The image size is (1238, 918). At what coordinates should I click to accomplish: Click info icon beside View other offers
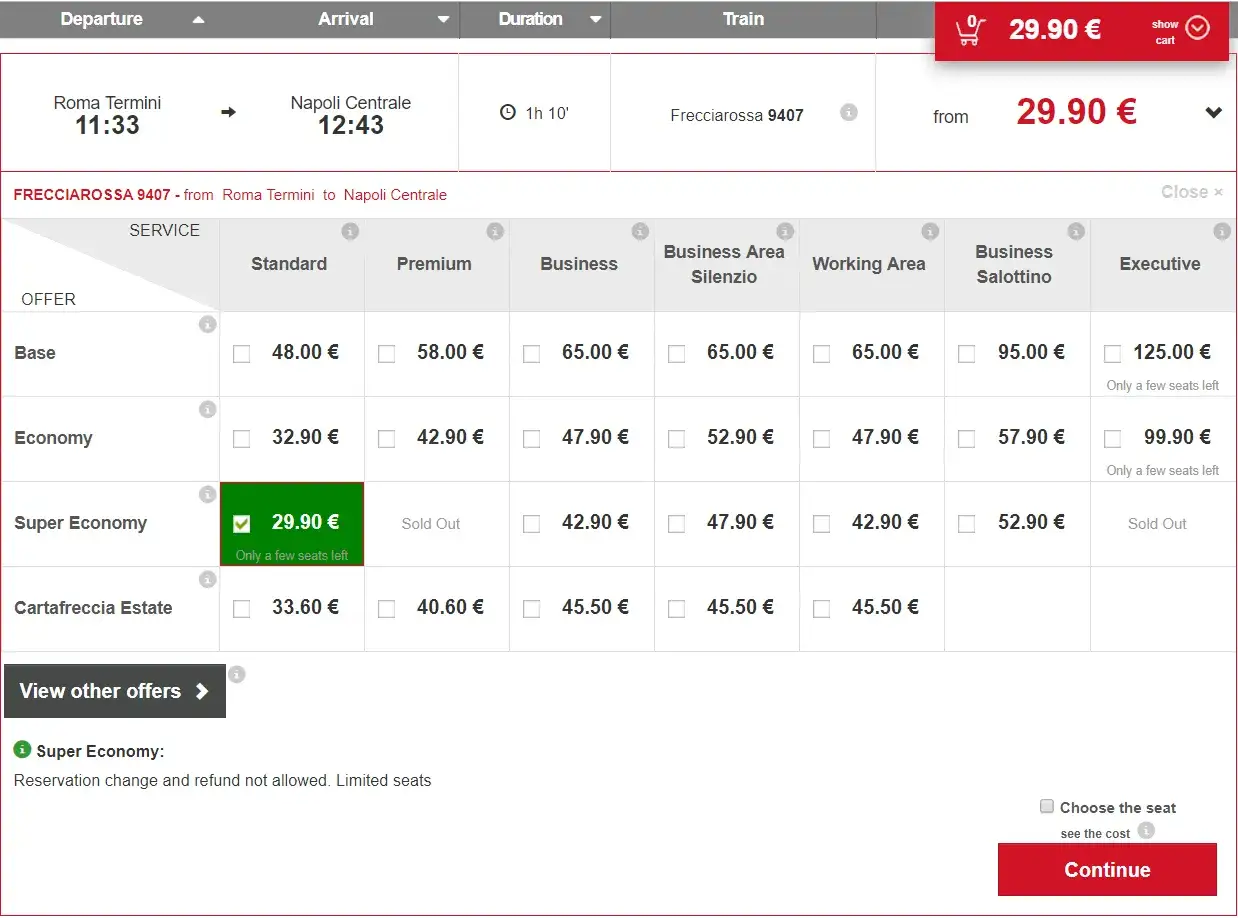[x=237, y=674]
